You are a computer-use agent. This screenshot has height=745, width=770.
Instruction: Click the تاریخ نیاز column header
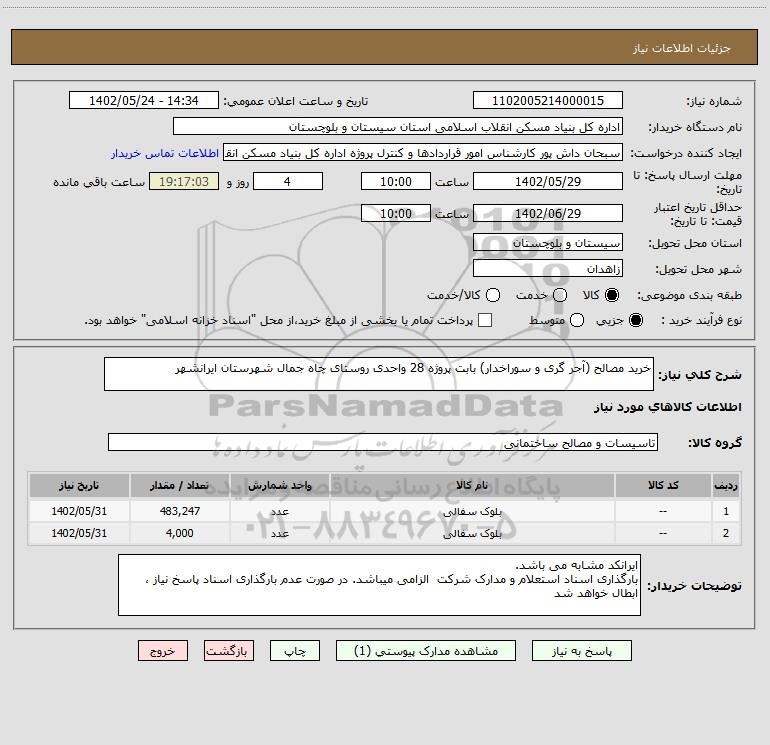tap(79, 485)
